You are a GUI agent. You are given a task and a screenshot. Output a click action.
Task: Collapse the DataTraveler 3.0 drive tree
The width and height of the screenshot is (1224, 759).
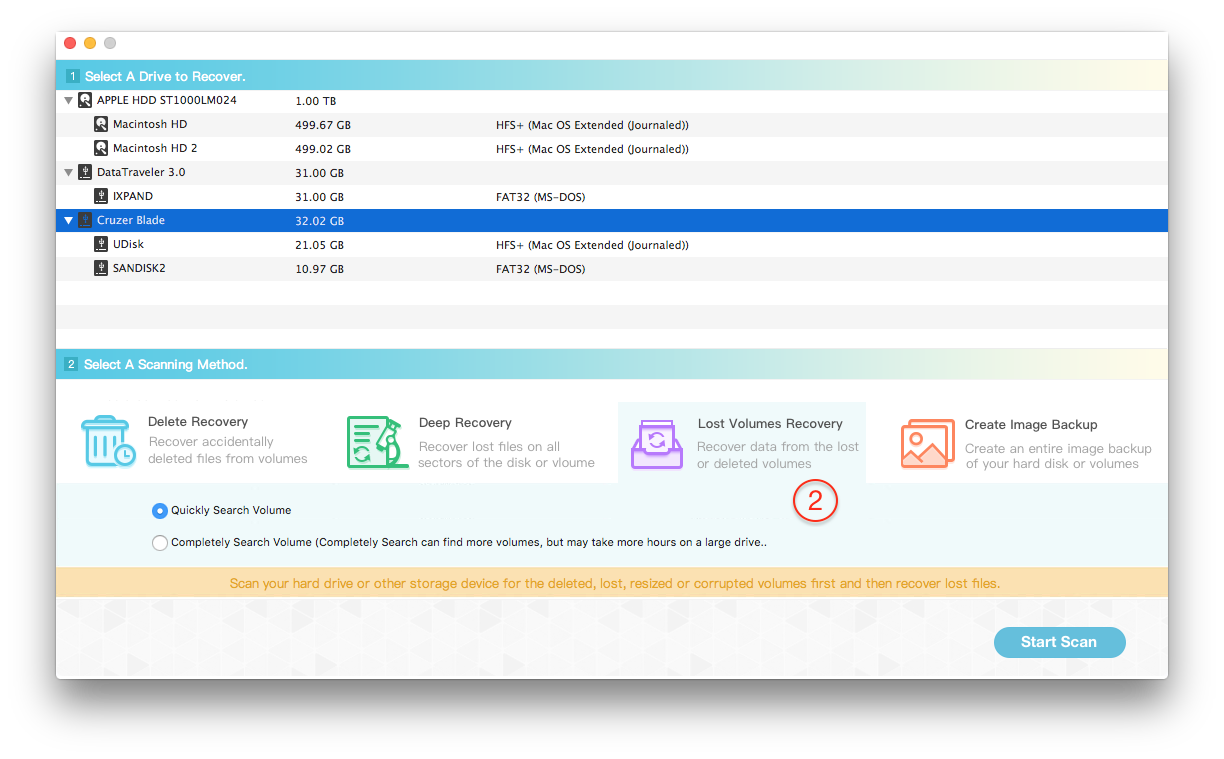click(68, 173)
